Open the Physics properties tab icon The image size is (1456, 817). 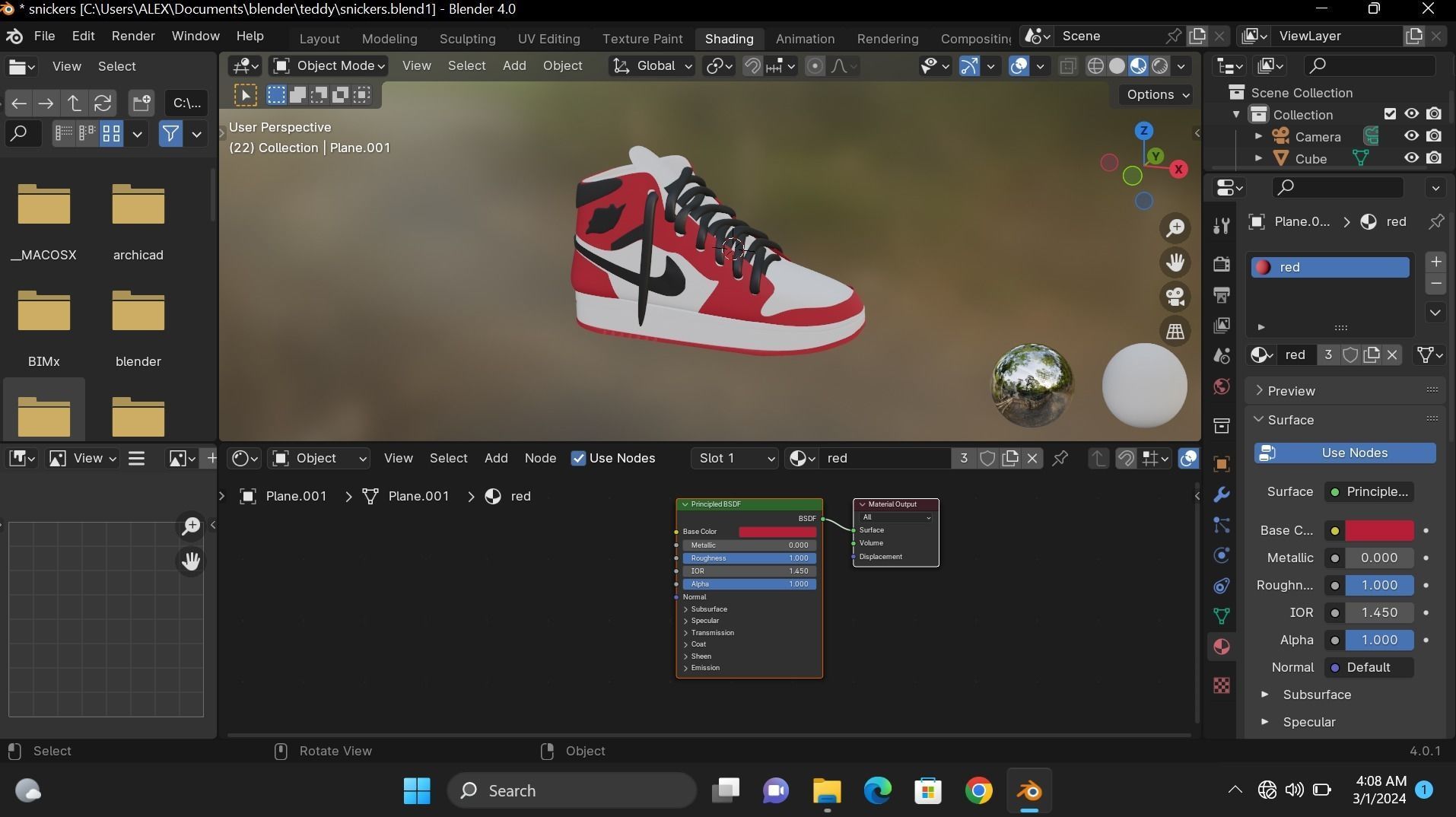1222,555
